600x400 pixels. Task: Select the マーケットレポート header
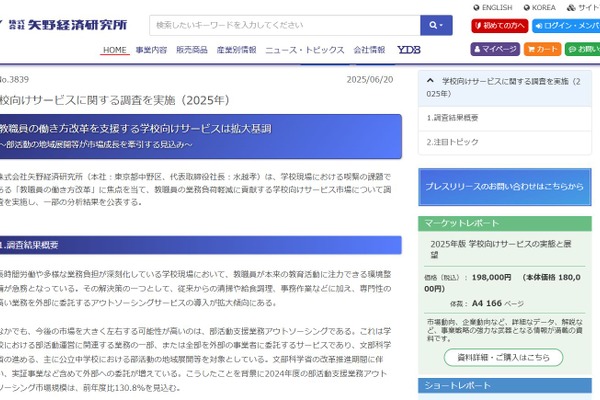505,223
